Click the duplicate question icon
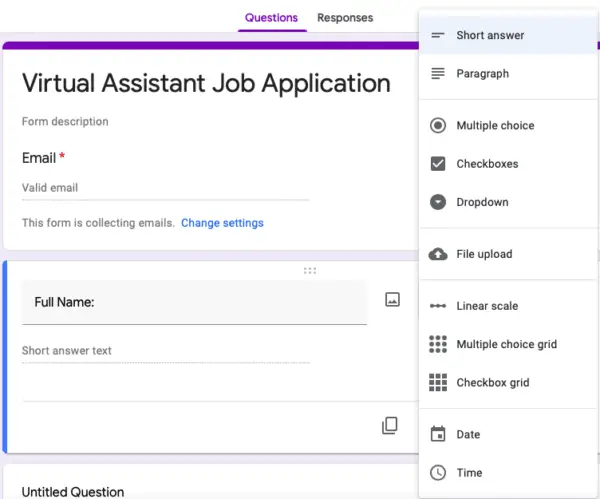This screenshot has width=600, height=499. [390, 426]
